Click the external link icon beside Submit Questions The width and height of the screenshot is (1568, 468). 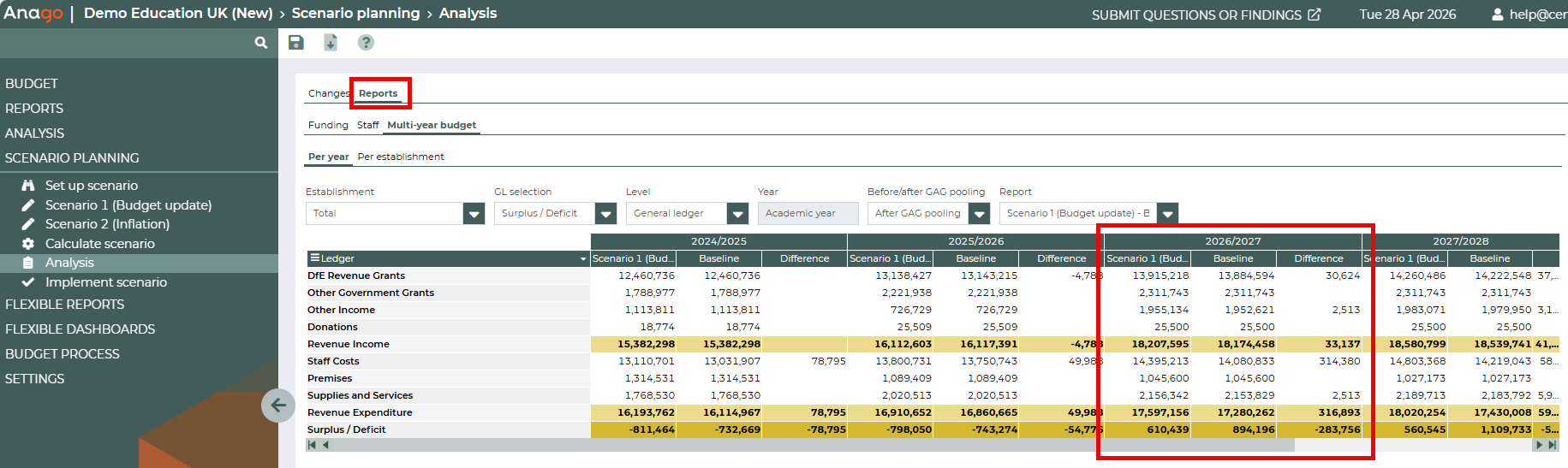click(x=1314, y=15)
